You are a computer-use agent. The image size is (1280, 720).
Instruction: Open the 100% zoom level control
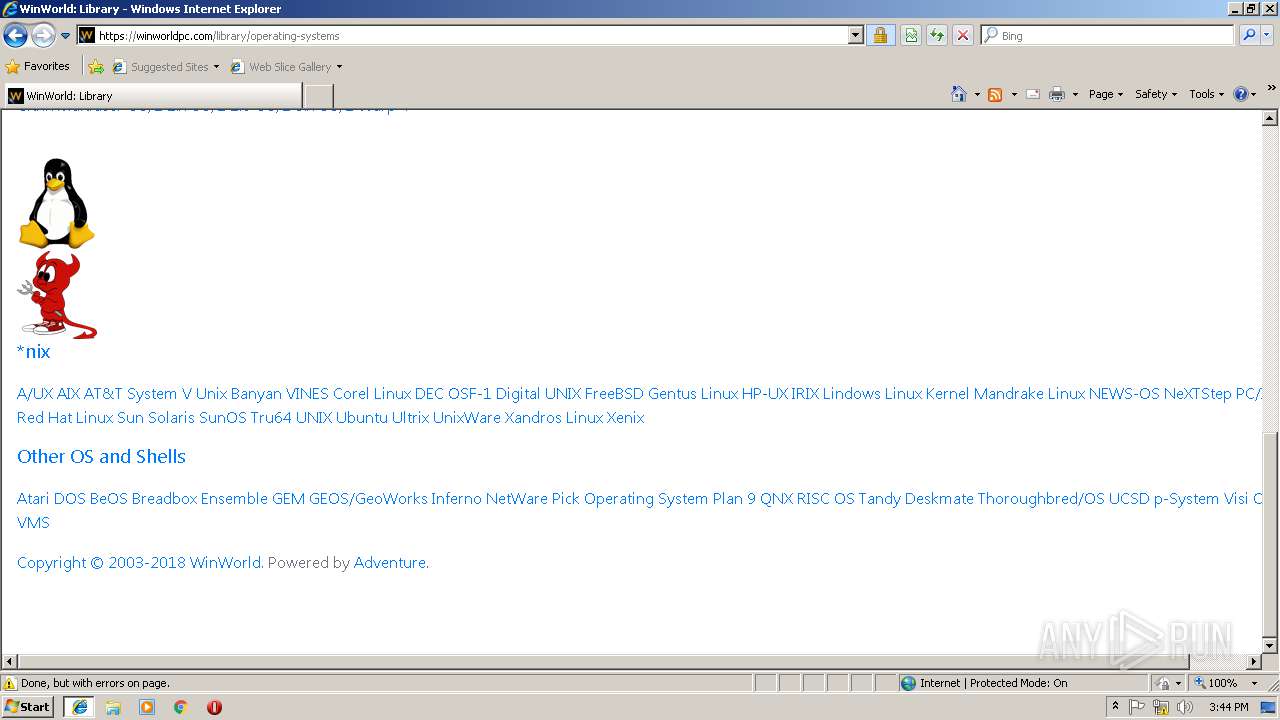click(1225, 683)
